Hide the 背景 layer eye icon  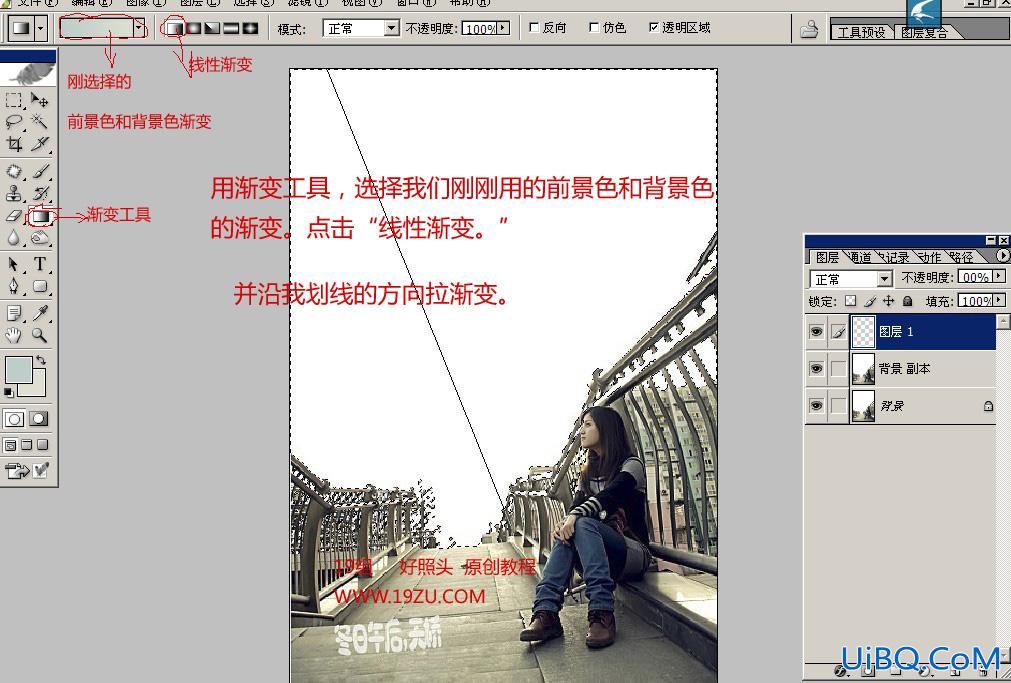pyautogui.click(x=816, y=406)
